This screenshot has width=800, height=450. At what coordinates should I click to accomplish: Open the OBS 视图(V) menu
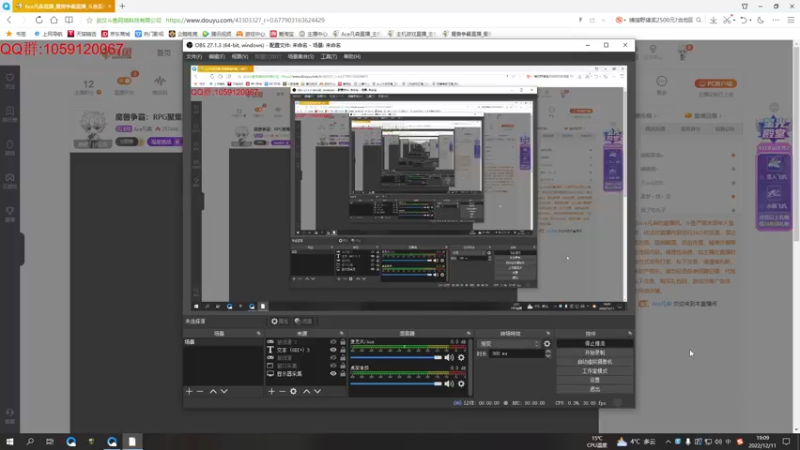(x=240, y=57)
